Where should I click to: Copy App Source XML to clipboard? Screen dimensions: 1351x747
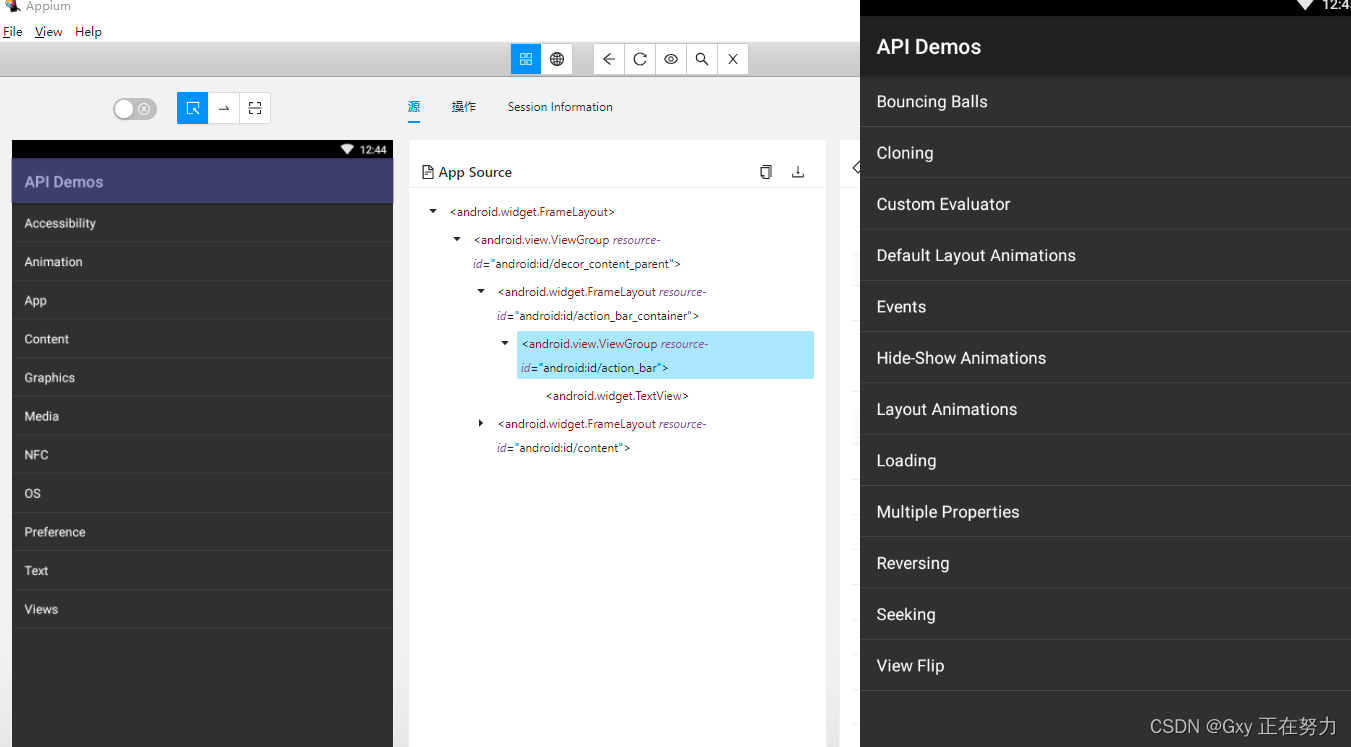(x=766, y=172)
